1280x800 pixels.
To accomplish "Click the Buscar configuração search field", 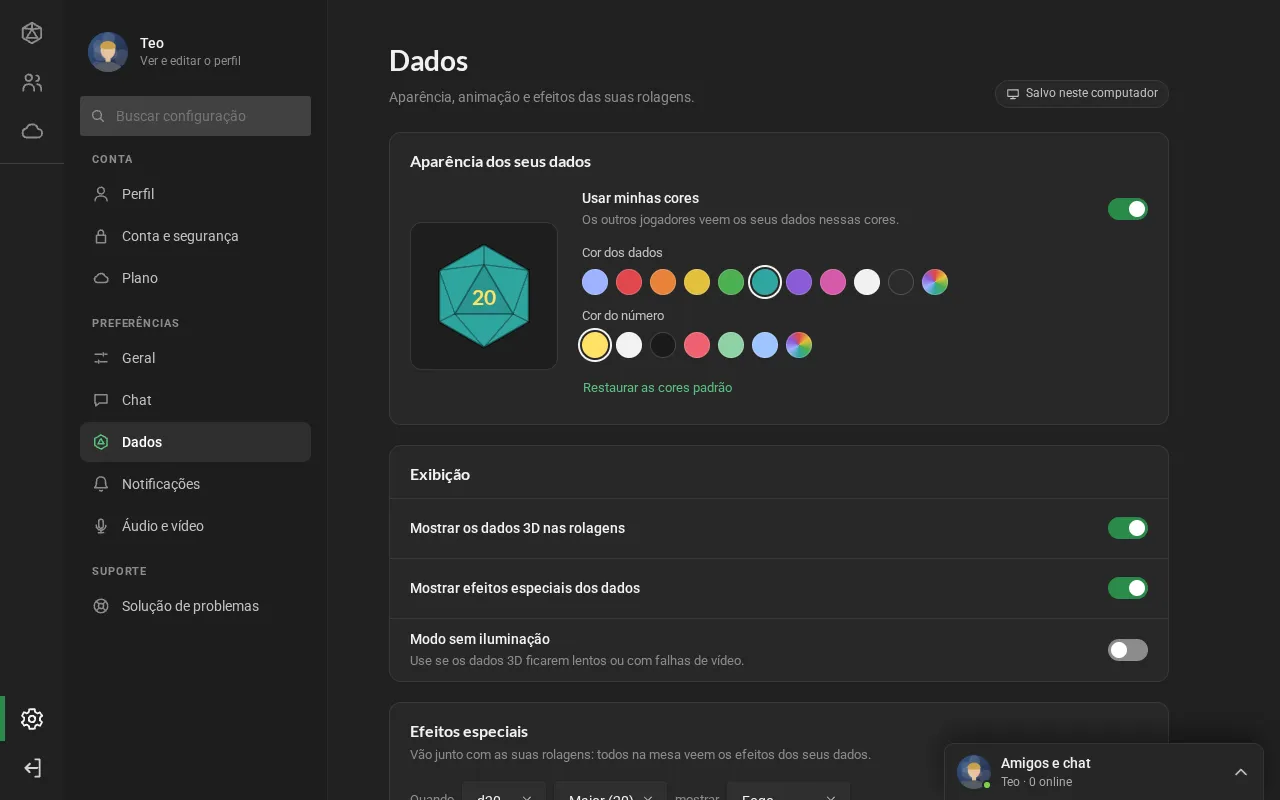I will (195, 116).
